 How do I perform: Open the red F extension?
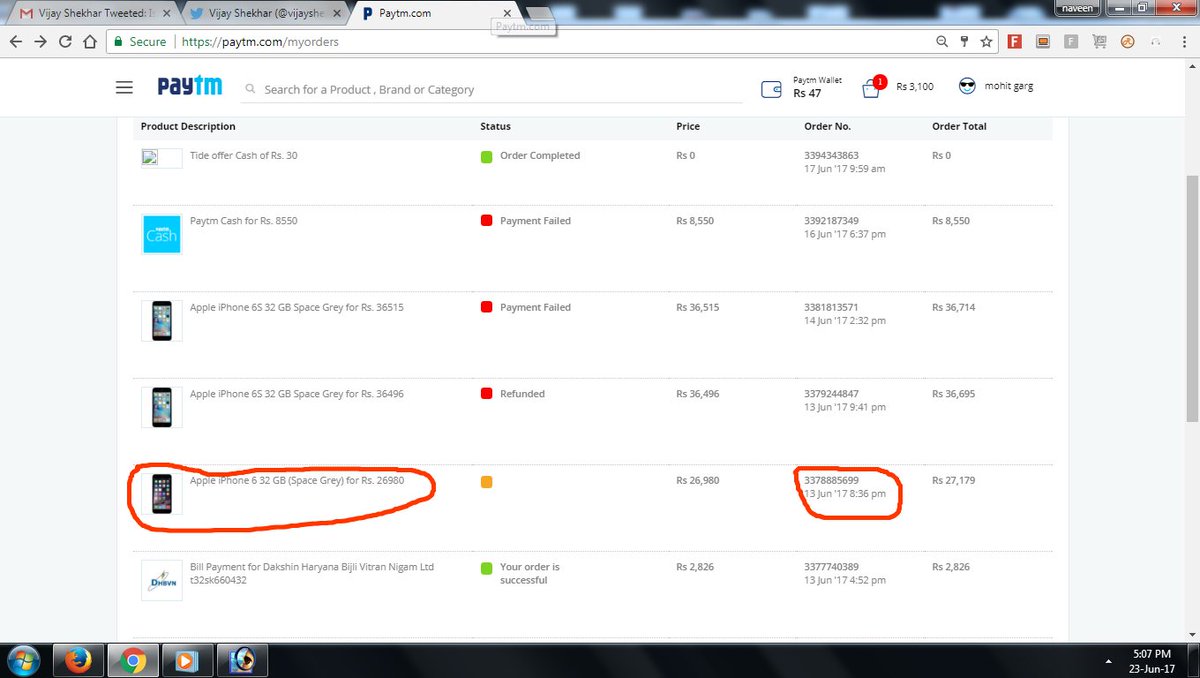coord(1015,42)
